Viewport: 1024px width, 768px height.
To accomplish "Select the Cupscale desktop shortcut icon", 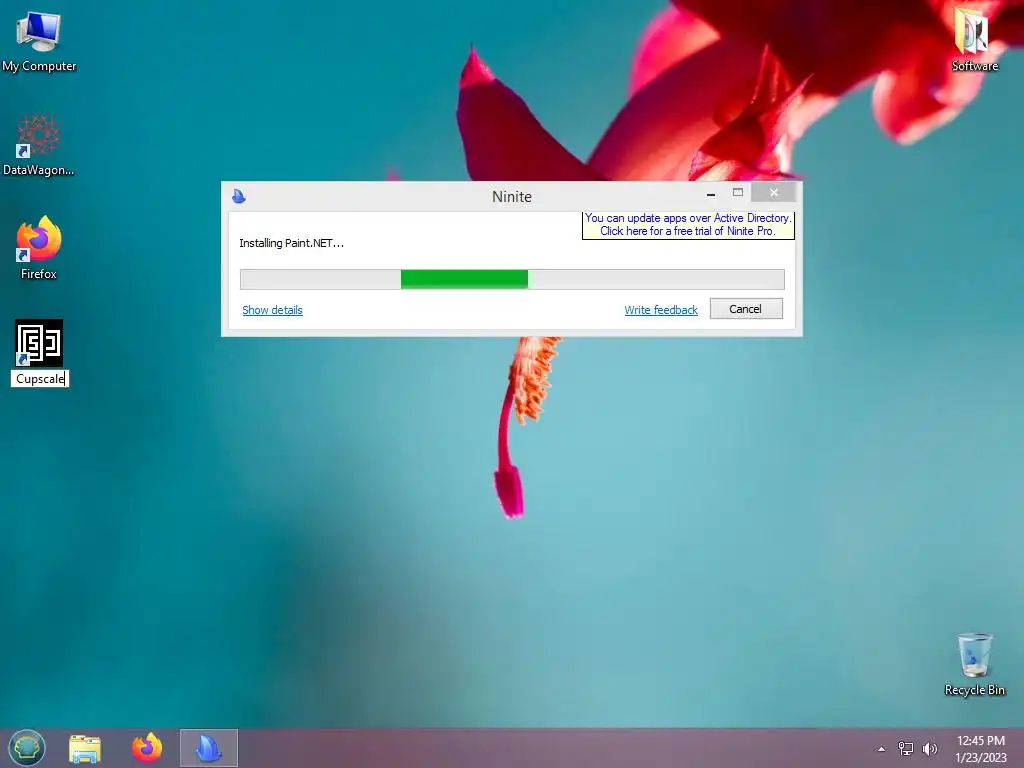I will coord(39,343).
